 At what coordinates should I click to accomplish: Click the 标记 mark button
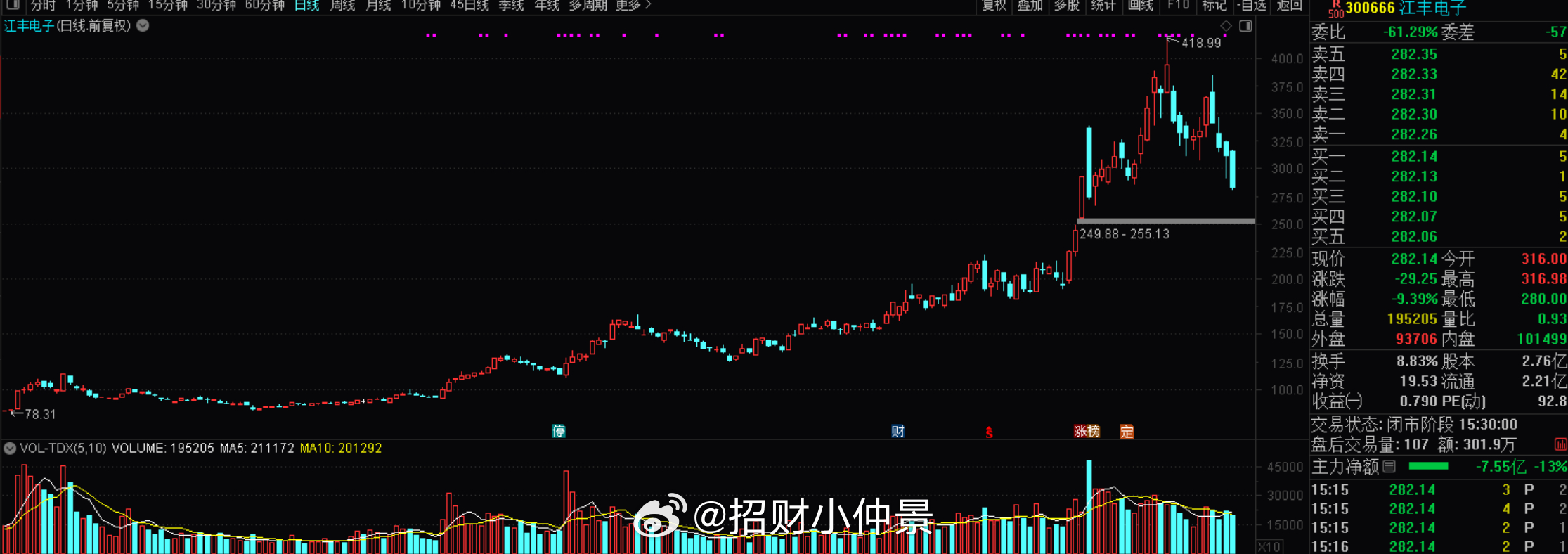tap(1214, 6)
